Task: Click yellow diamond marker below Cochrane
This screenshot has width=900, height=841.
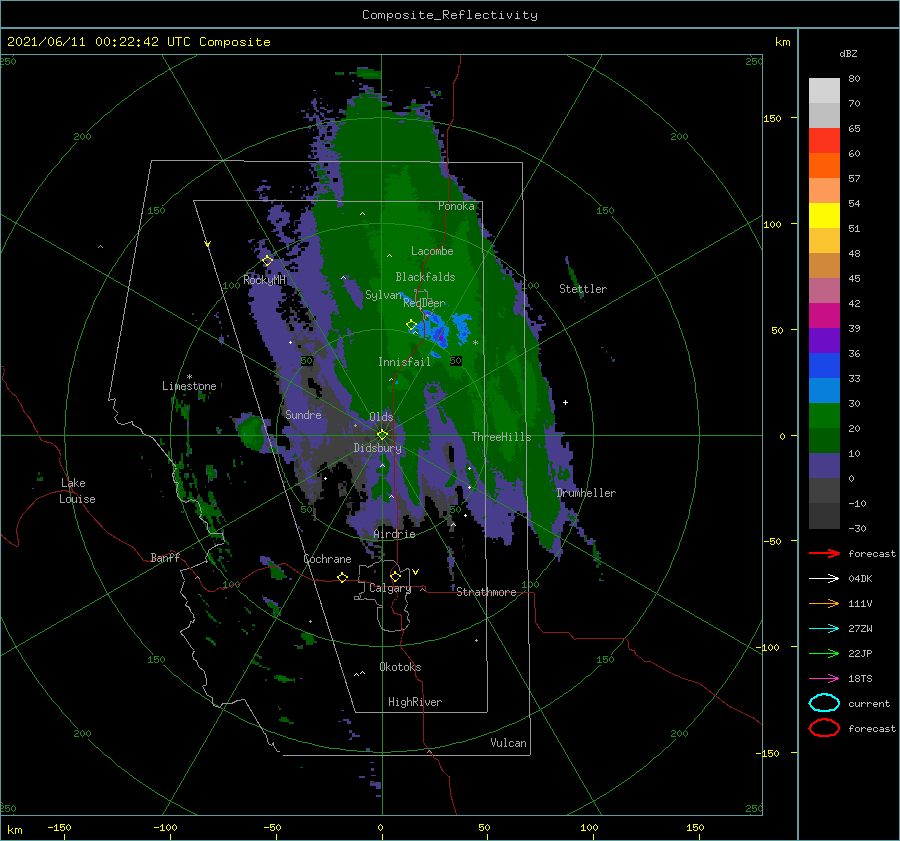Action: [x=342, y=577]
